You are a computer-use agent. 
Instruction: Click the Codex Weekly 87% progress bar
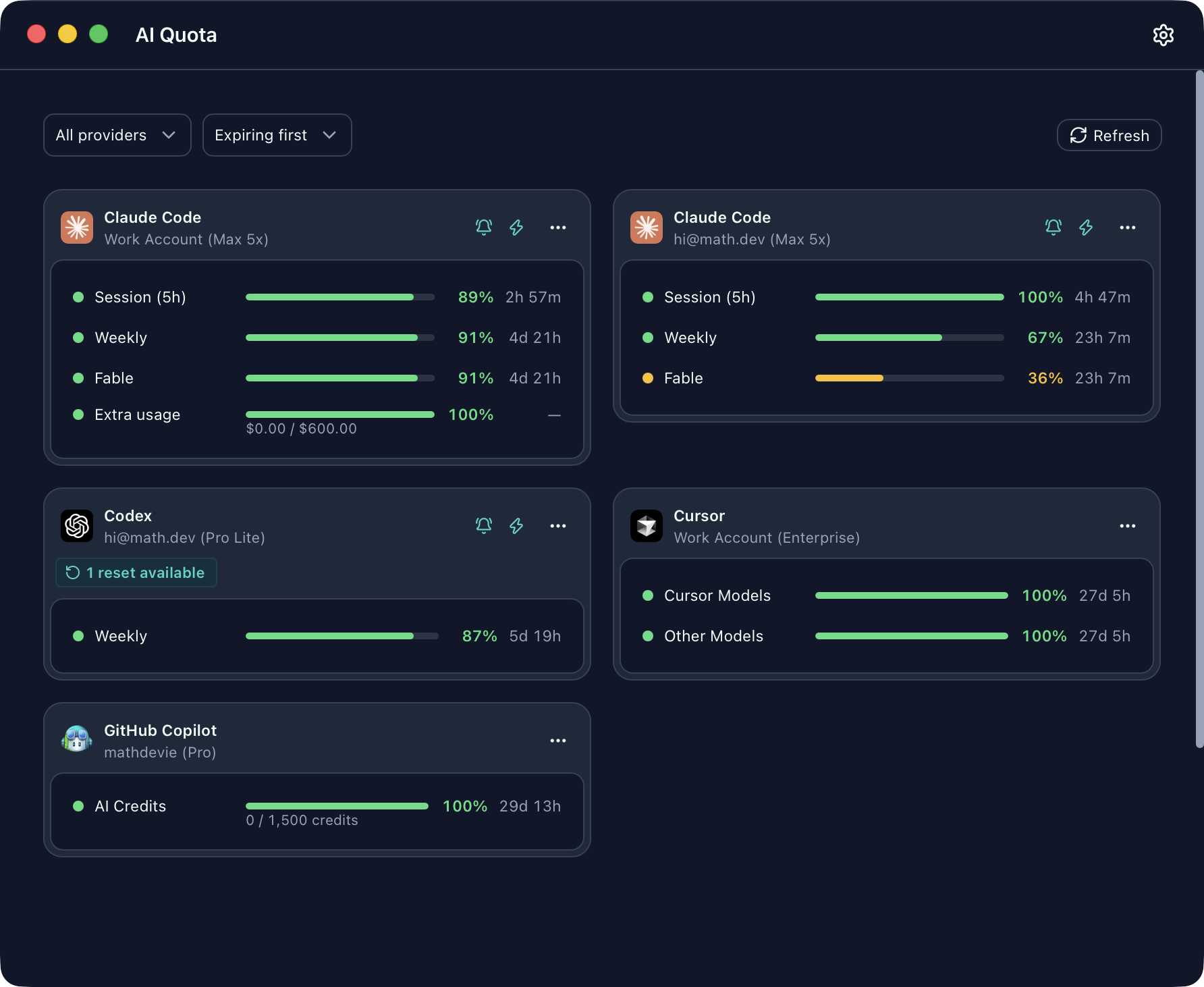click(x=342, y=636)
